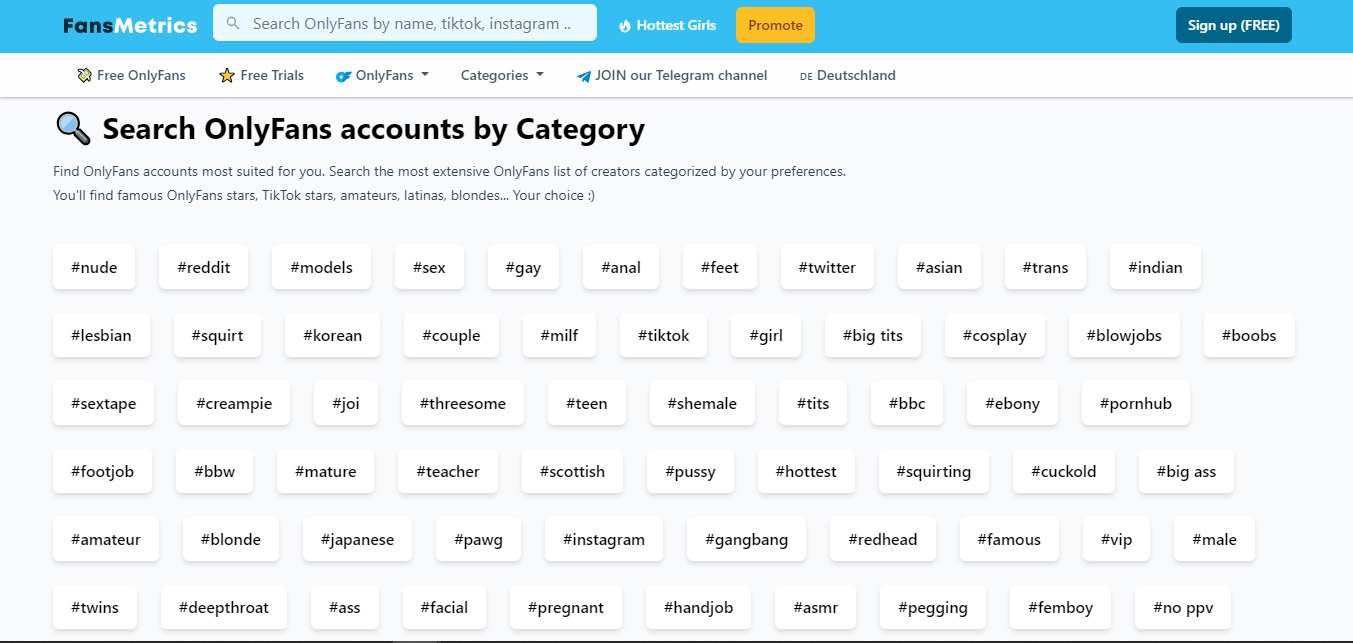
Task: Click the blue OnlyFans logo icon
Action: click(x=344, y=76)
